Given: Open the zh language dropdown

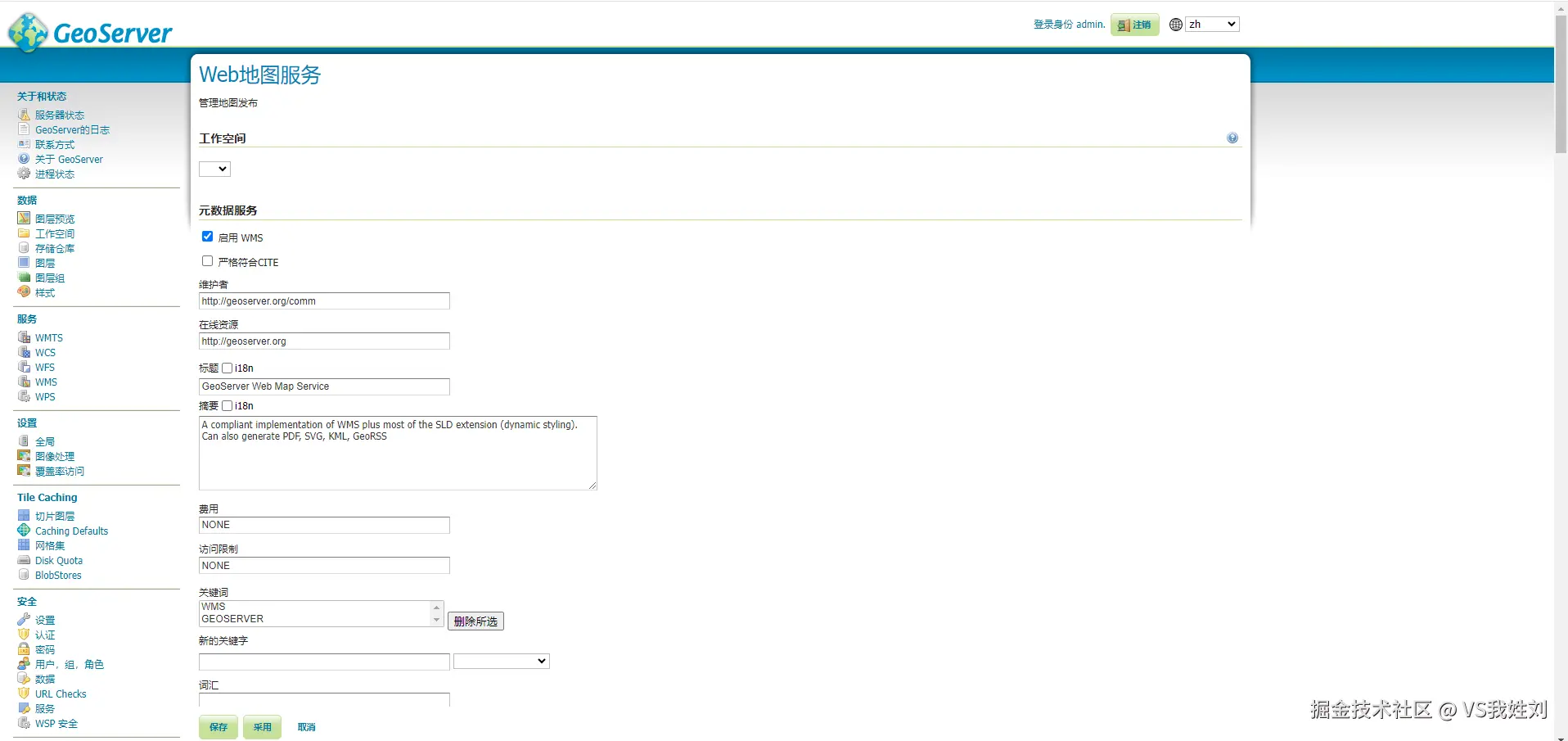Looking at the screenshot, I should point(1213,25).
